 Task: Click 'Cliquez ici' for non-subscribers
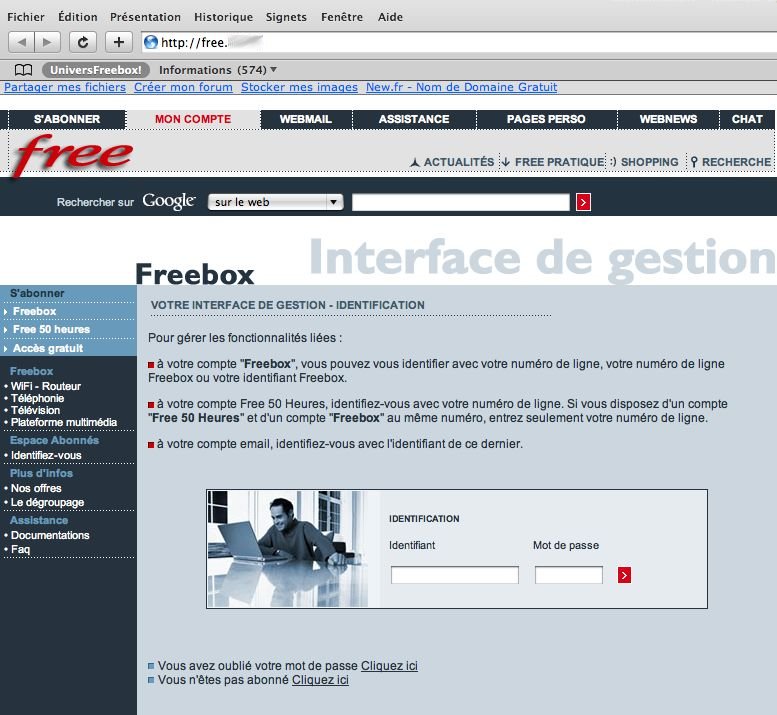pos(320,680)
